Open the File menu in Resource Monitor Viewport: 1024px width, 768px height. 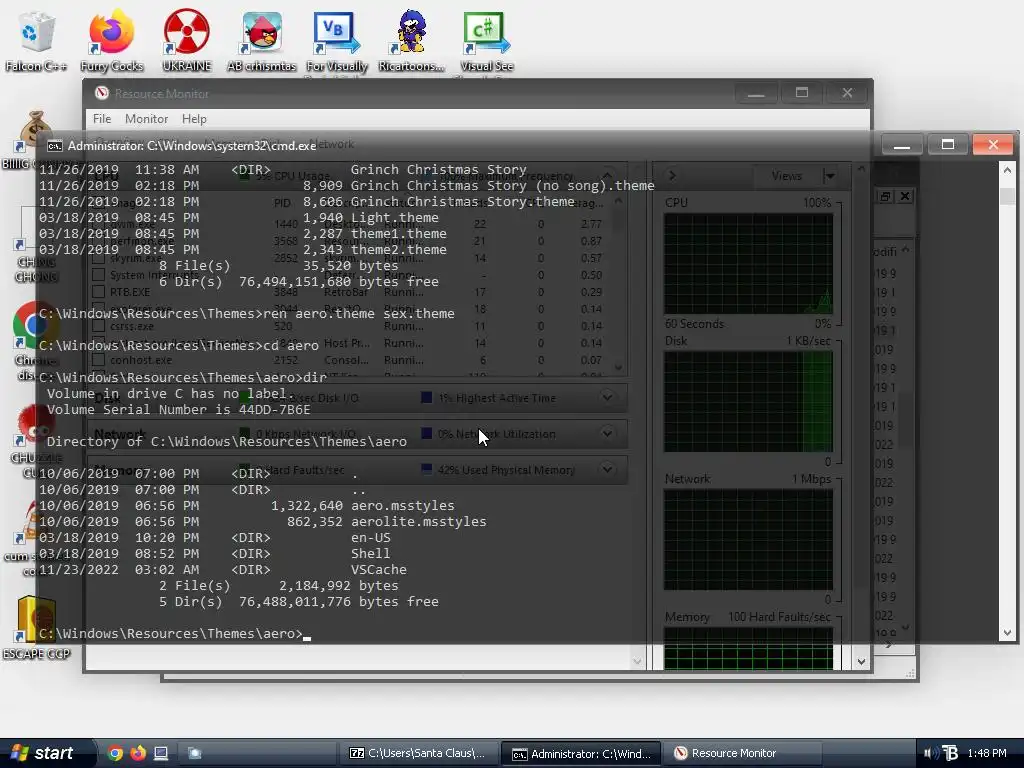coord(102,119)
